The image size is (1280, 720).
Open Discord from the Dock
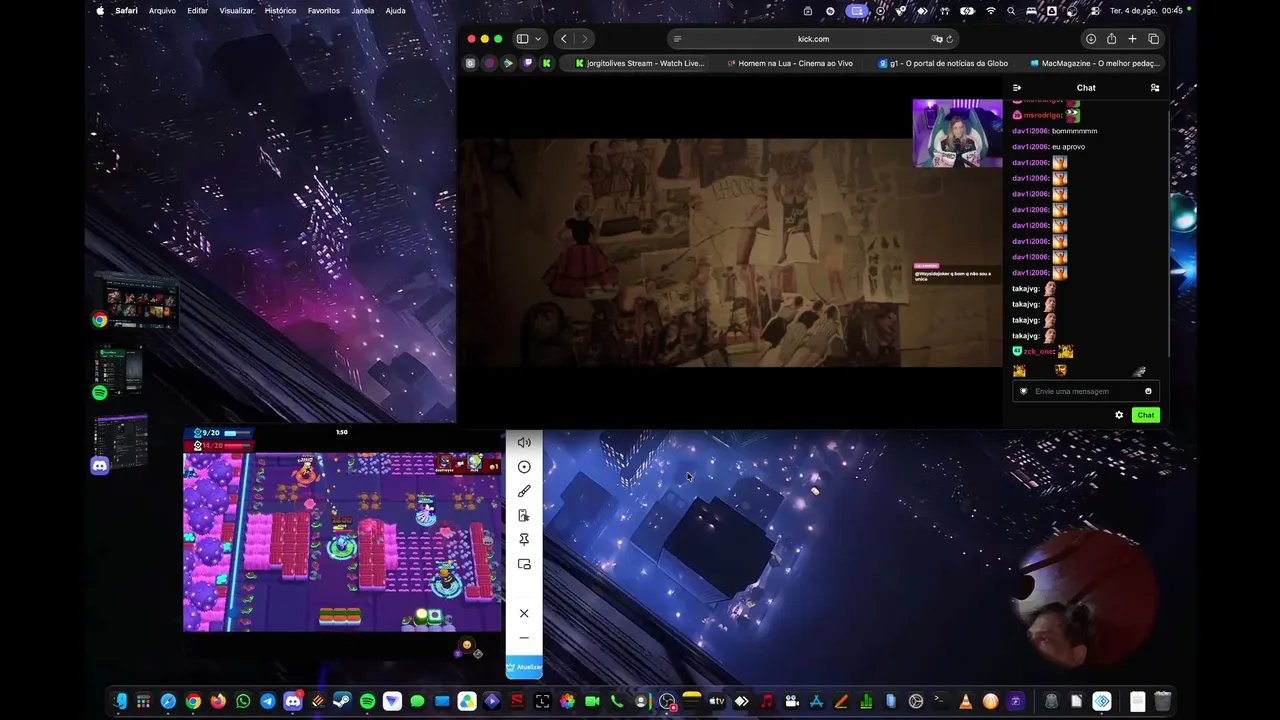(x=293, y=701)
